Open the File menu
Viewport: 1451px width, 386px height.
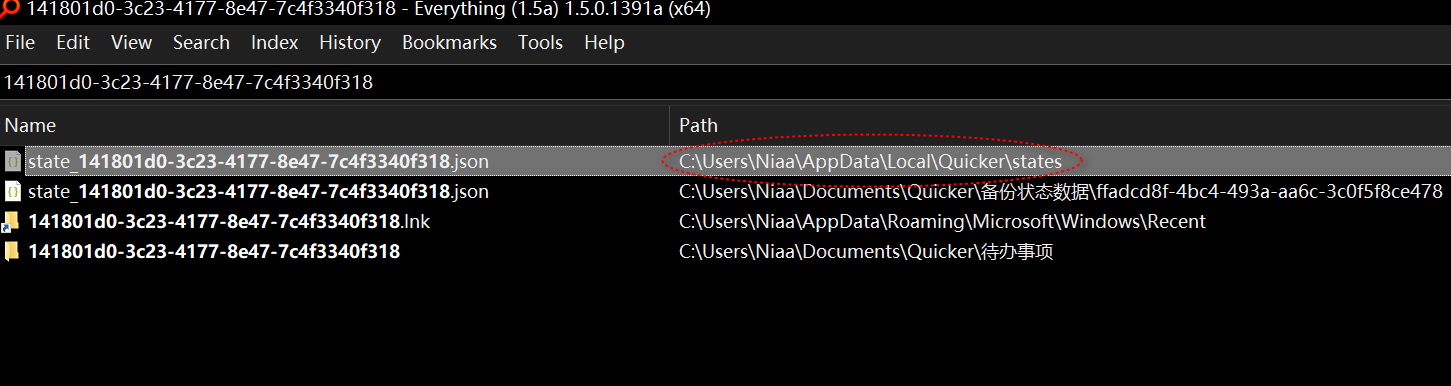pos(20,42)
